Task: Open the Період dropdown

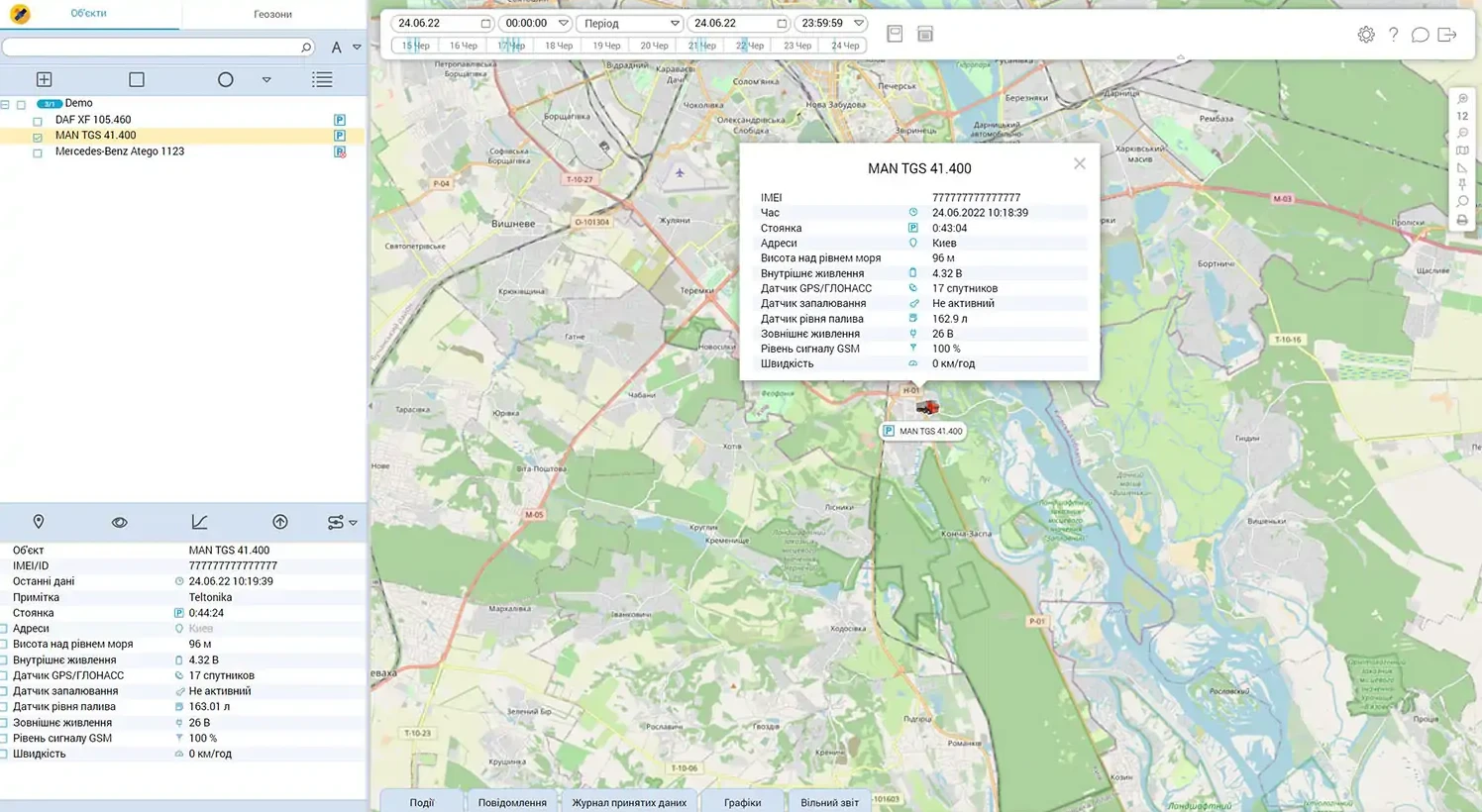Action: [x=630, y=23]
